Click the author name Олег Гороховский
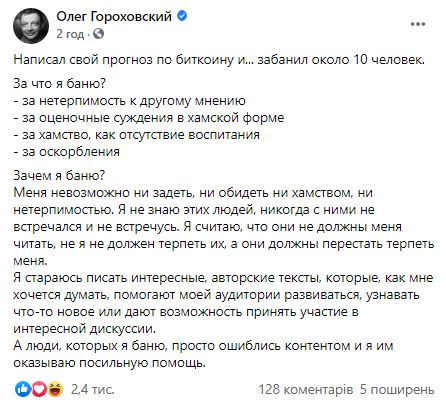Screen dimensions: 446x407 [x=114, y=16]
